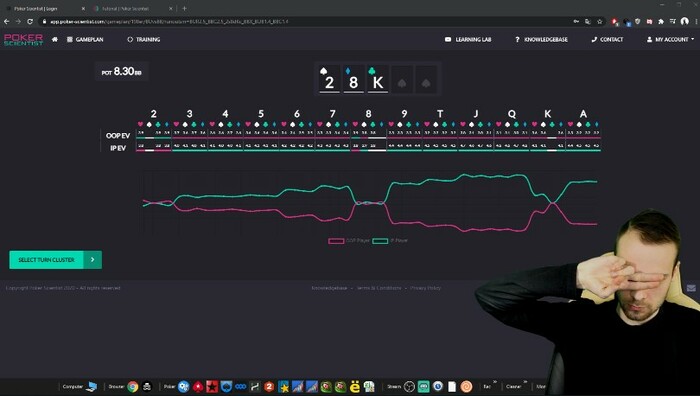Screen dimensions: 700x396
Task: Open the Gameplan menu
Action: [x=85, y=39]
